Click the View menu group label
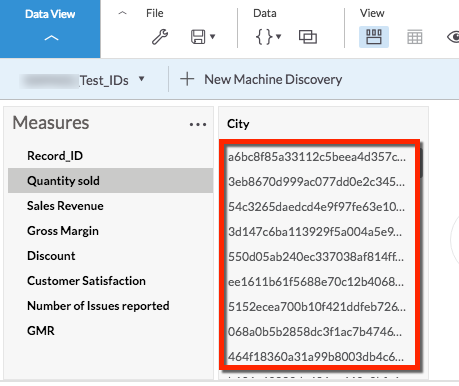This screenshot has width=459, height=386. [372, 13]
